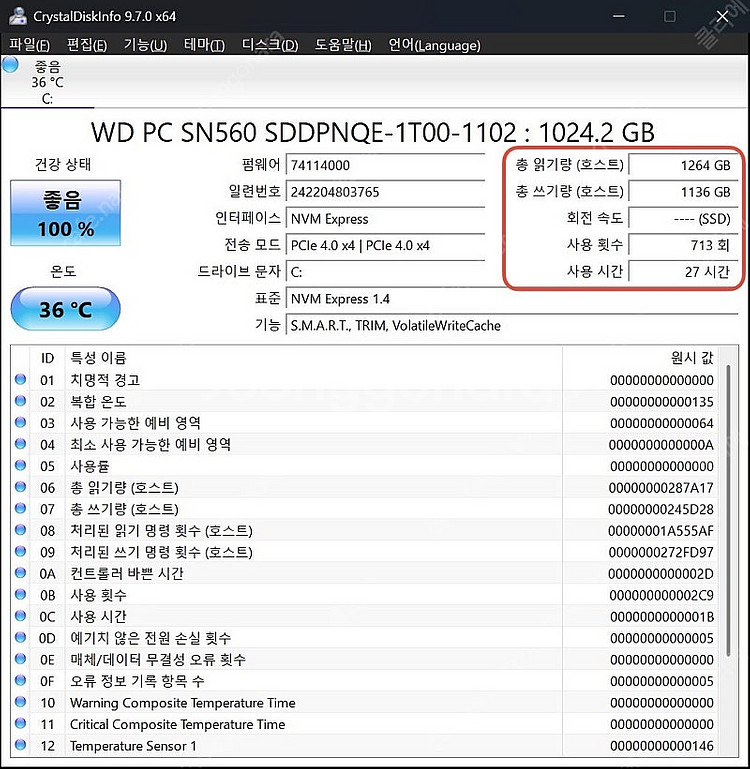Viewport: 750px width, 769px height.
Task: Minimize the CrystalDiskInfo window
Action: (x=619, y=16)
